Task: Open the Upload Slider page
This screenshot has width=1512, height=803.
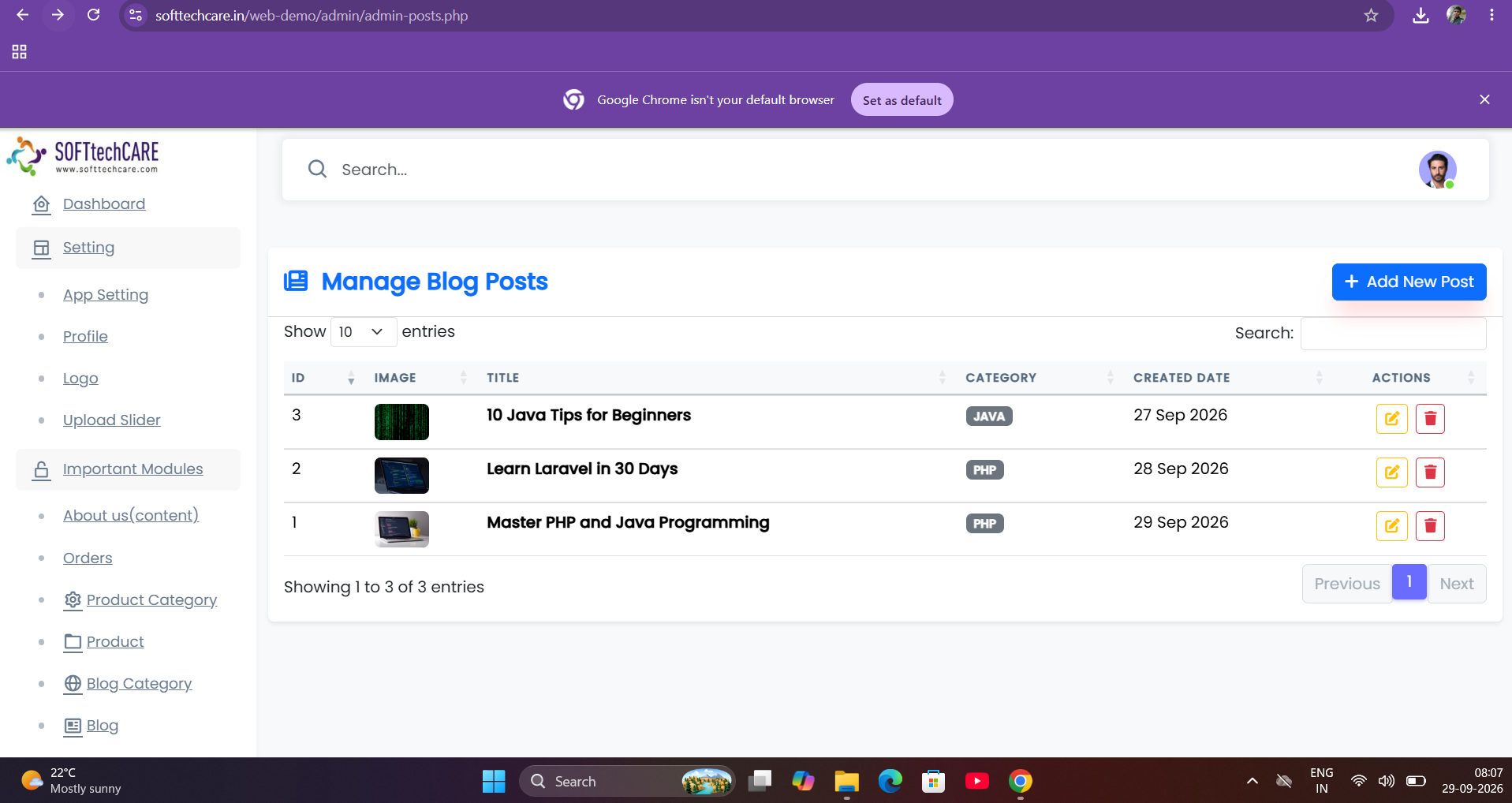Action: pos(112,420)
